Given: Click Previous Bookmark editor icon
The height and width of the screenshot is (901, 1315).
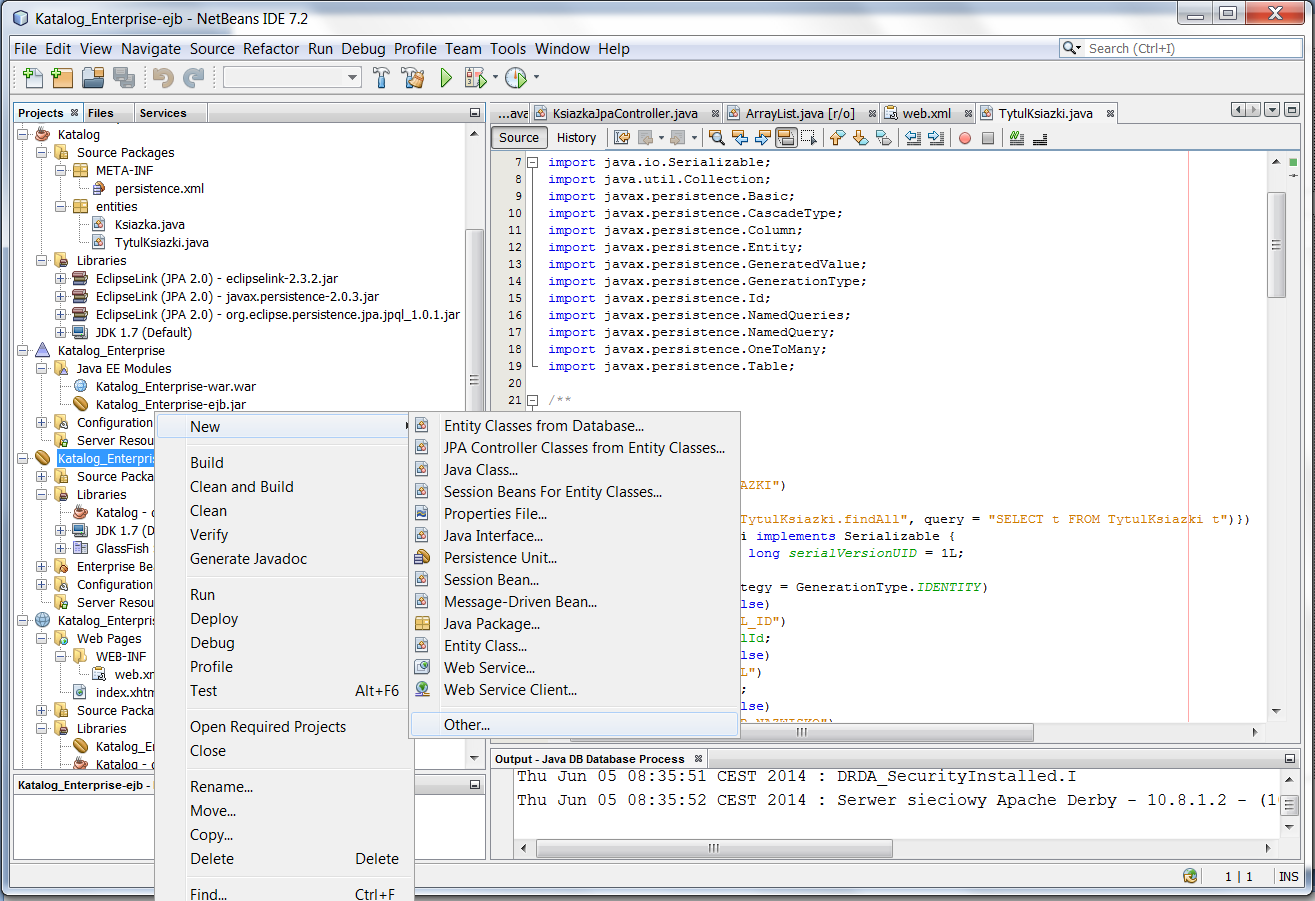Looking at the screenshot, I should (838, 138).
